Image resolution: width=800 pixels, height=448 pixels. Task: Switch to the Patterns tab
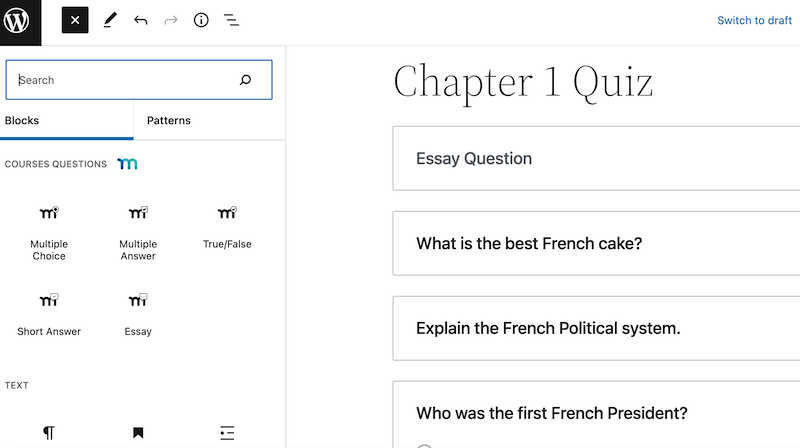pos(168,120)
